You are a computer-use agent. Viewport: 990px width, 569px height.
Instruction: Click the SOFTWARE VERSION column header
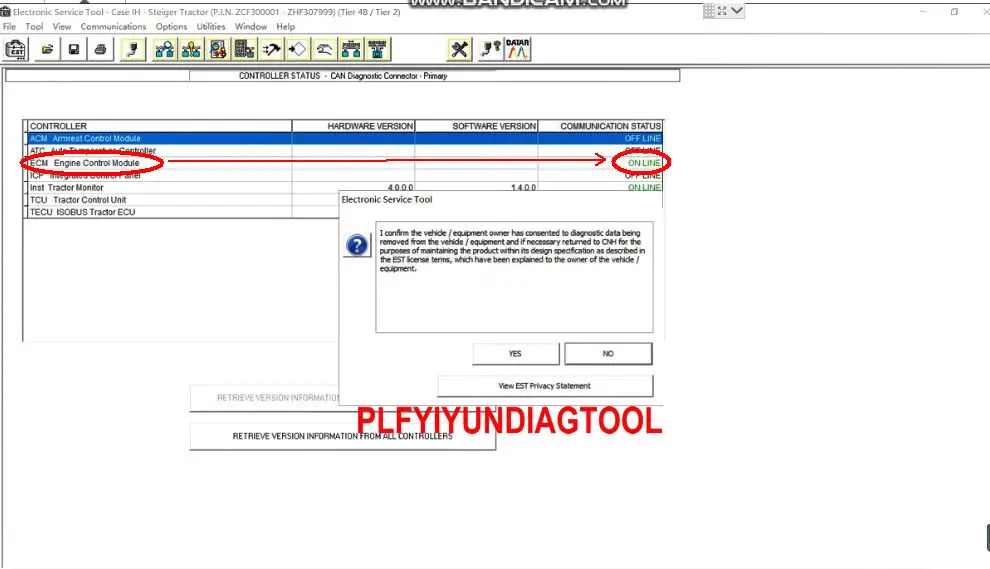477,126
